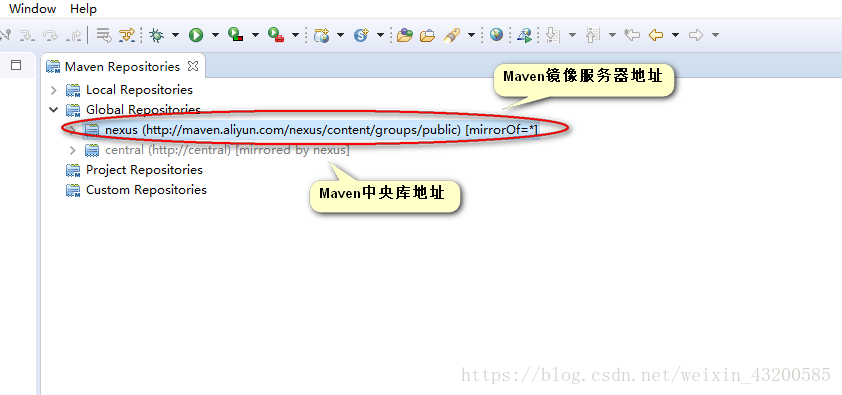Open the Debug dropdown arrow
Image resolution: width=842 pixels, height=395 pixels.
(x=175, y=35)
